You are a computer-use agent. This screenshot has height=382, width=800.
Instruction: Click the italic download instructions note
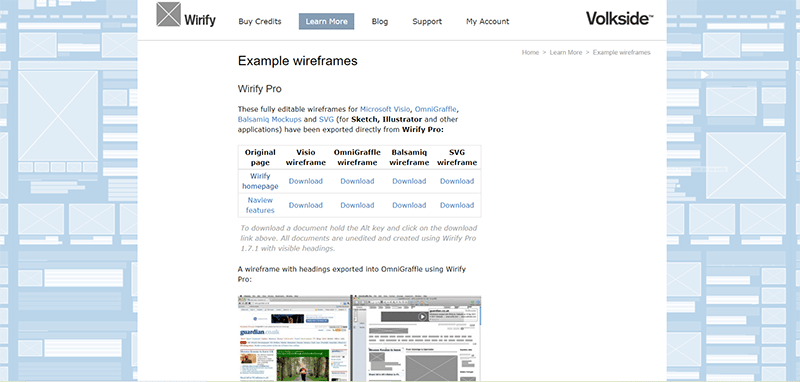359,238
